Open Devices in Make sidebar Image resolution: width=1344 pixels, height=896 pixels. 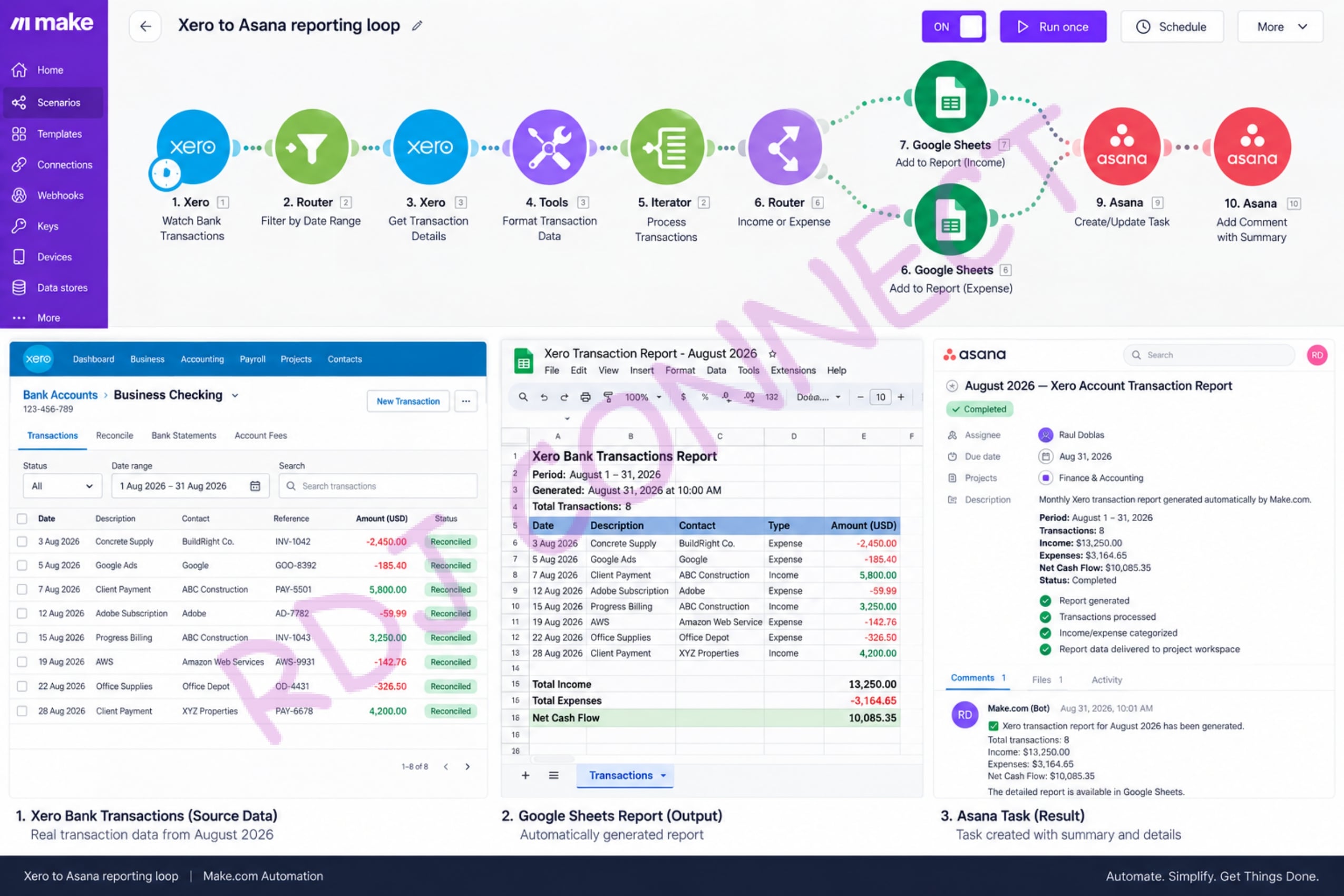[54, 257]
